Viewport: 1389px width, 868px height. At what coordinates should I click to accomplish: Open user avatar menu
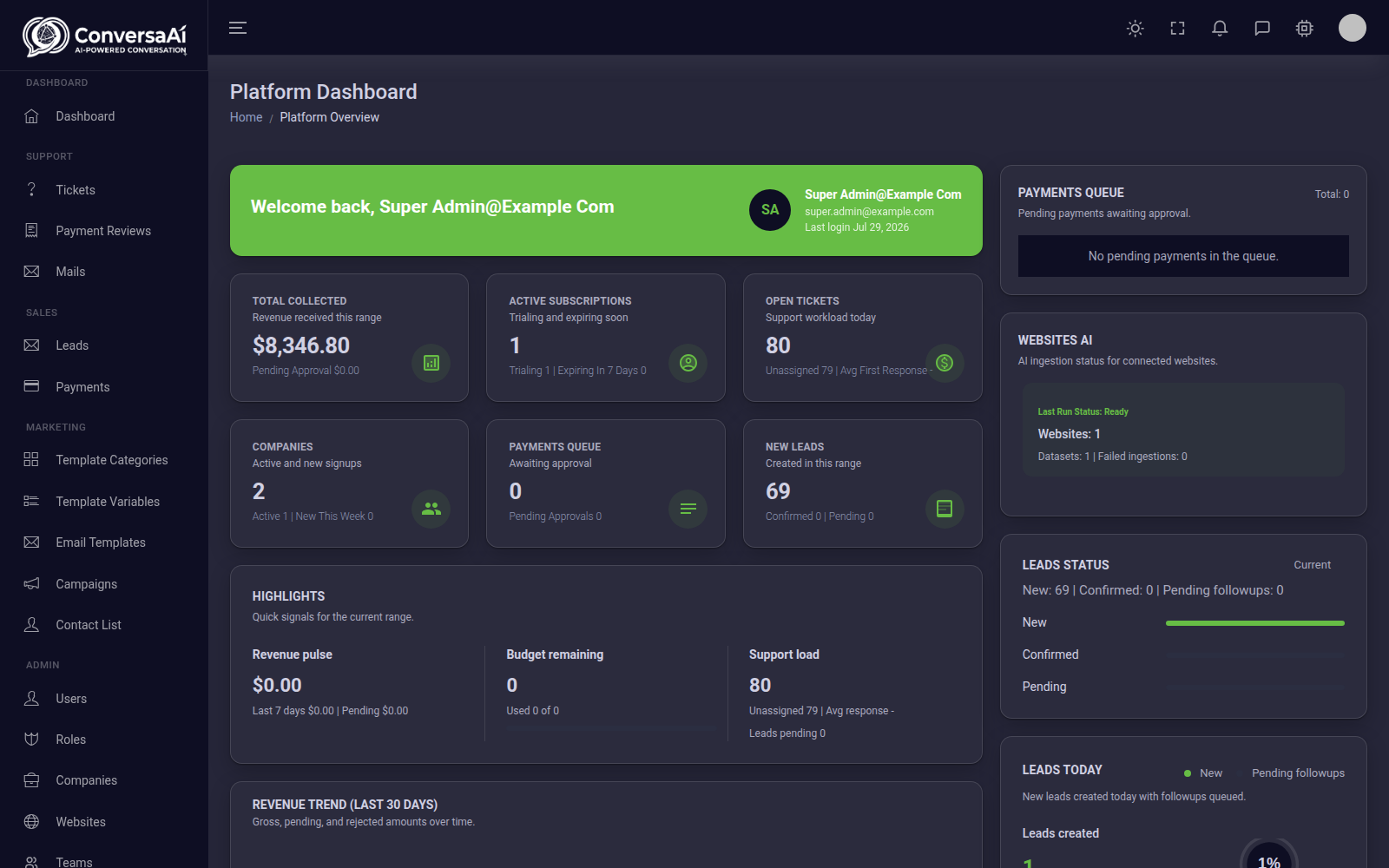tap(1353, 28)
